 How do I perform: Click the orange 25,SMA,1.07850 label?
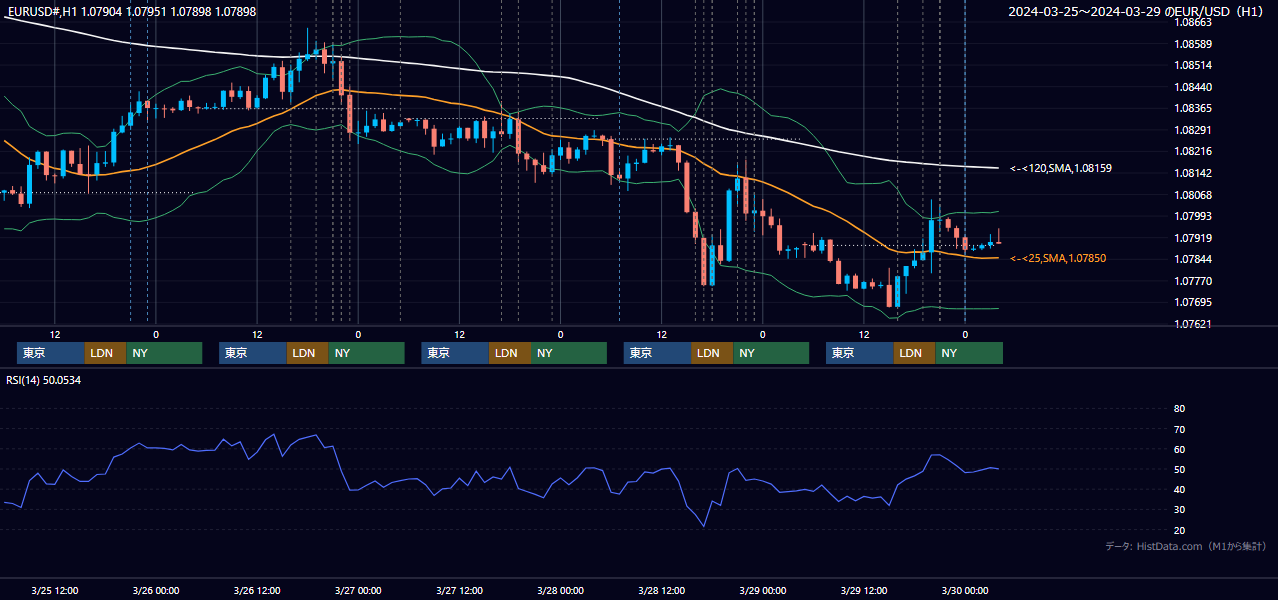click(1058, 259)
